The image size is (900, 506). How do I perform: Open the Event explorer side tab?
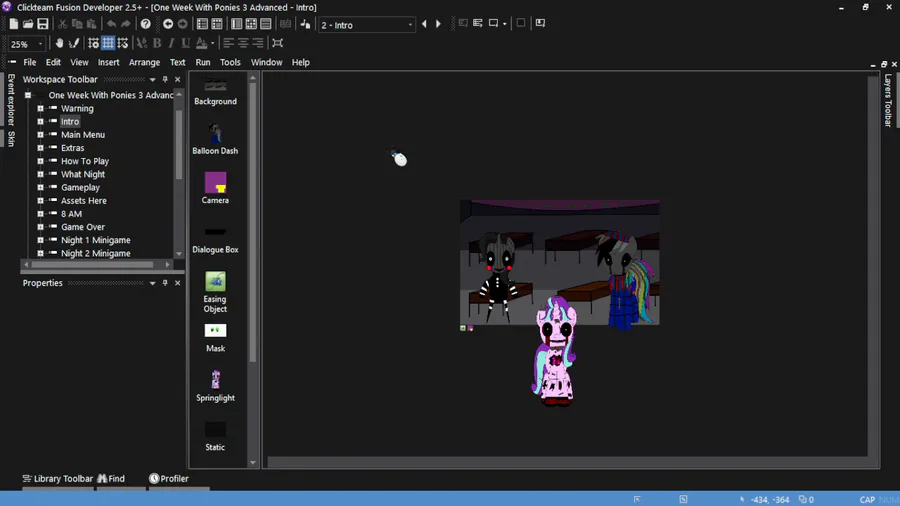pos(11,99)
